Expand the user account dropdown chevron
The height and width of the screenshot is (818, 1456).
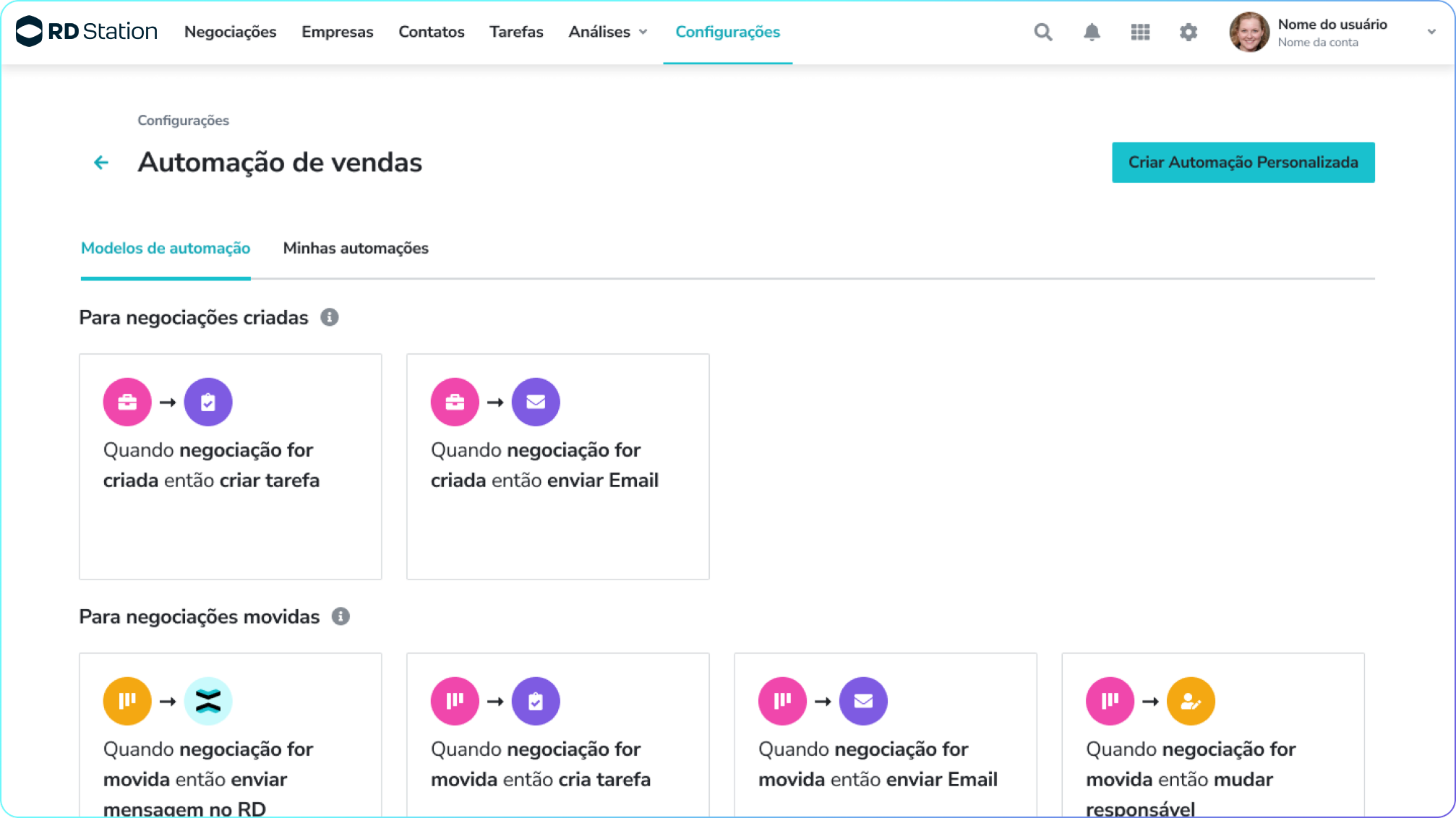[1431, 32]
